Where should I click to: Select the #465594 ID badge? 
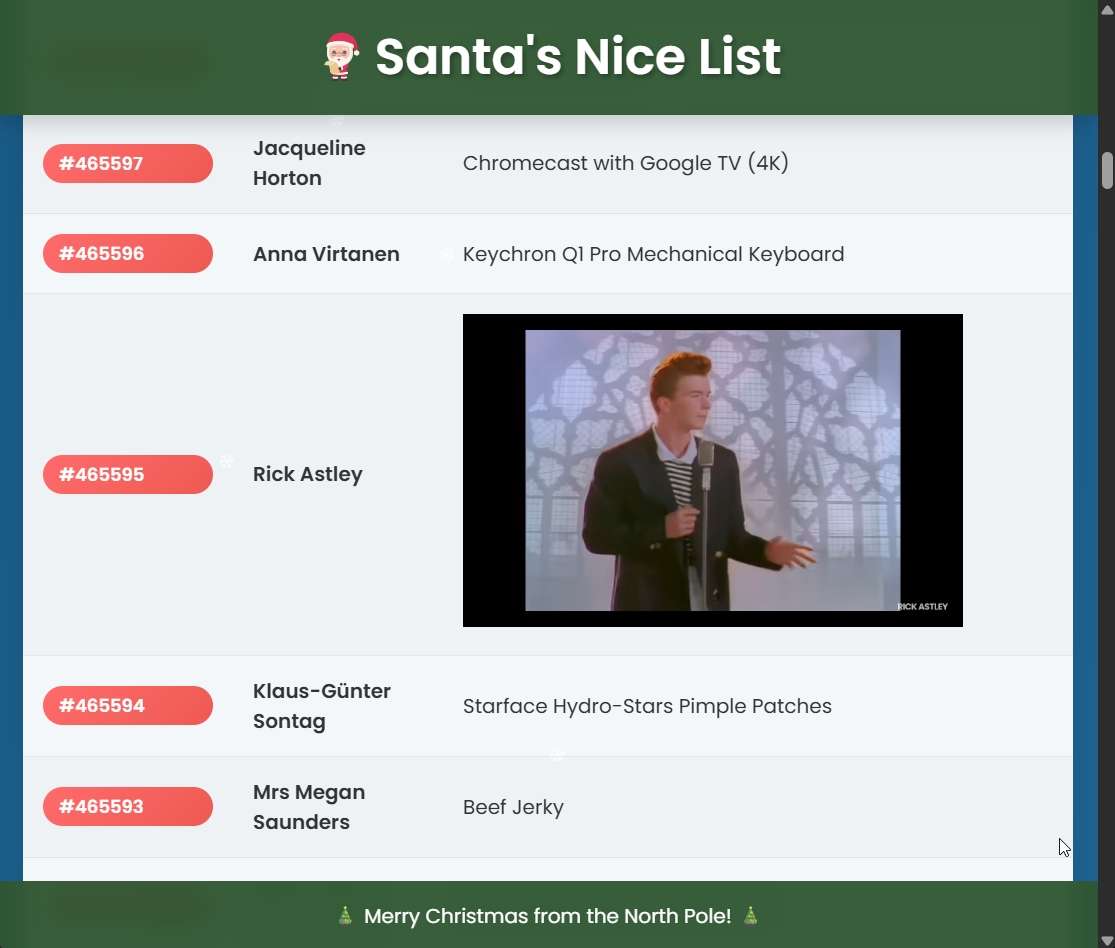click(x=128, y=706)
